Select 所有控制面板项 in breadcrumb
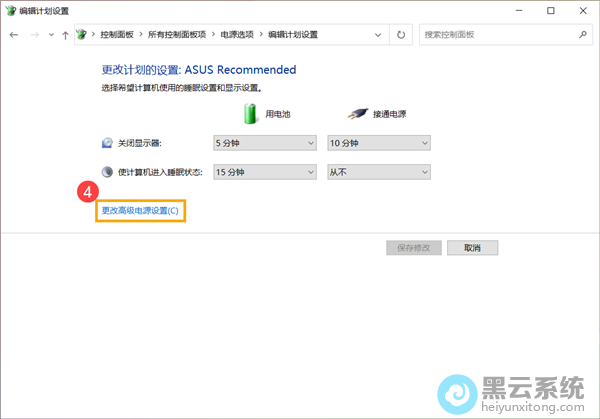Image resolution: width=600 pixels, height=419 pixels. (x=177, y=35)
